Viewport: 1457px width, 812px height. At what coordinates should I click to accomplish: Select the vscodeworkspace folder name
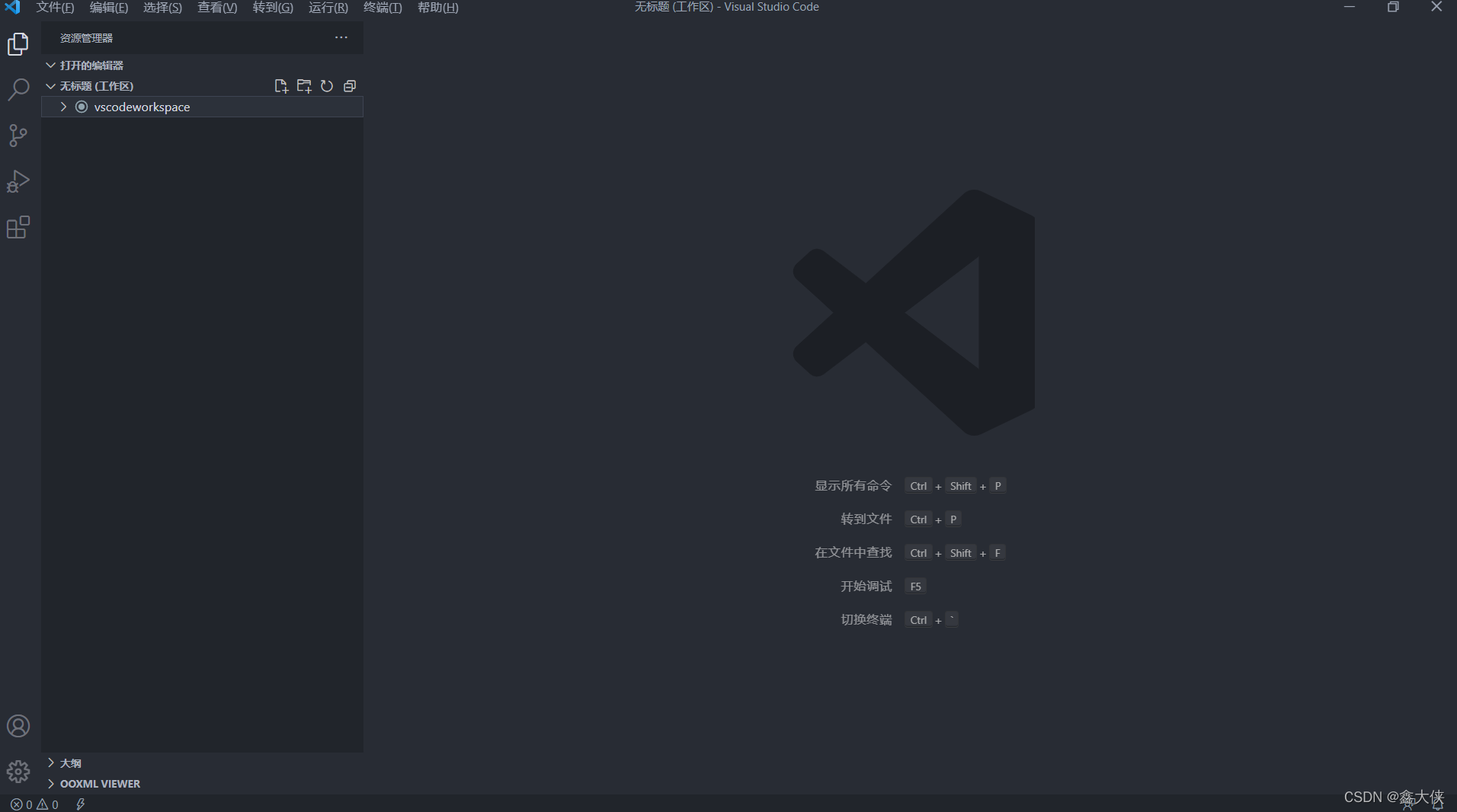[x=142, y=107]
